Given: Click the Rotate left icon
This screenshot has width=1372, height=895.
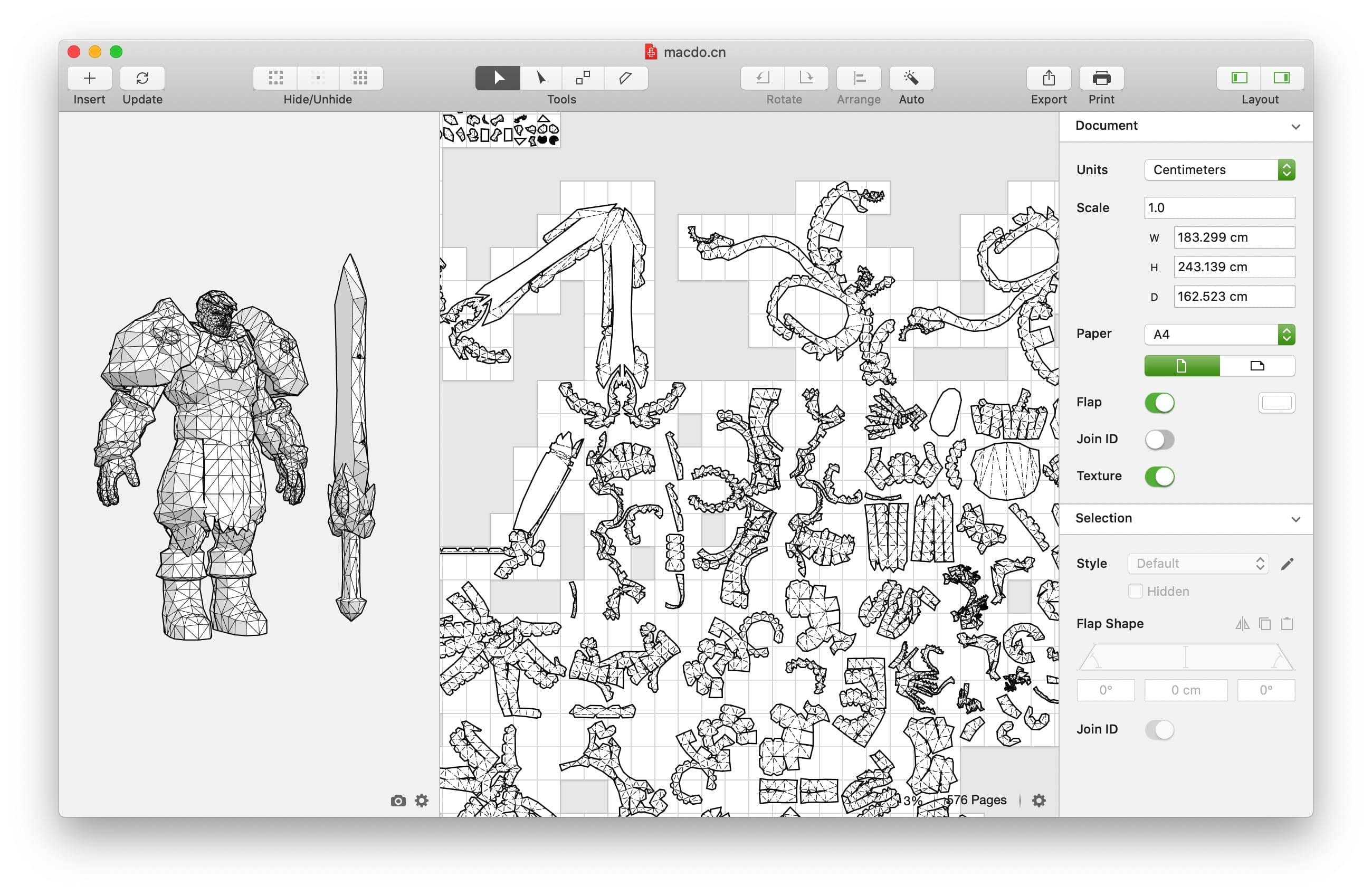Looking at the screenshot, I should [x=762, y=78].
